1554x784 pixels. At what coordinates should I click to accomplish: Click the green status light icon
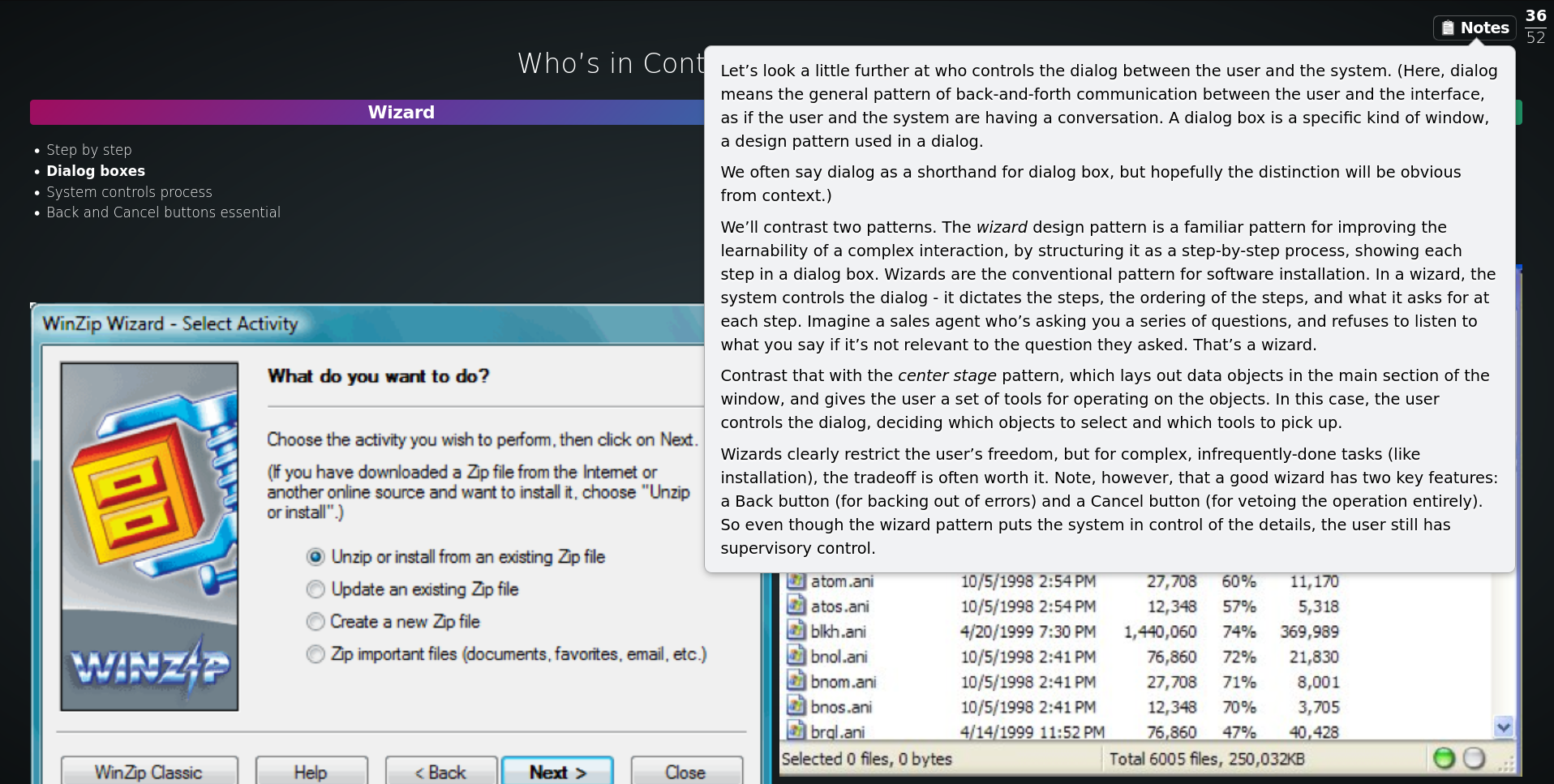[1444, 758]
